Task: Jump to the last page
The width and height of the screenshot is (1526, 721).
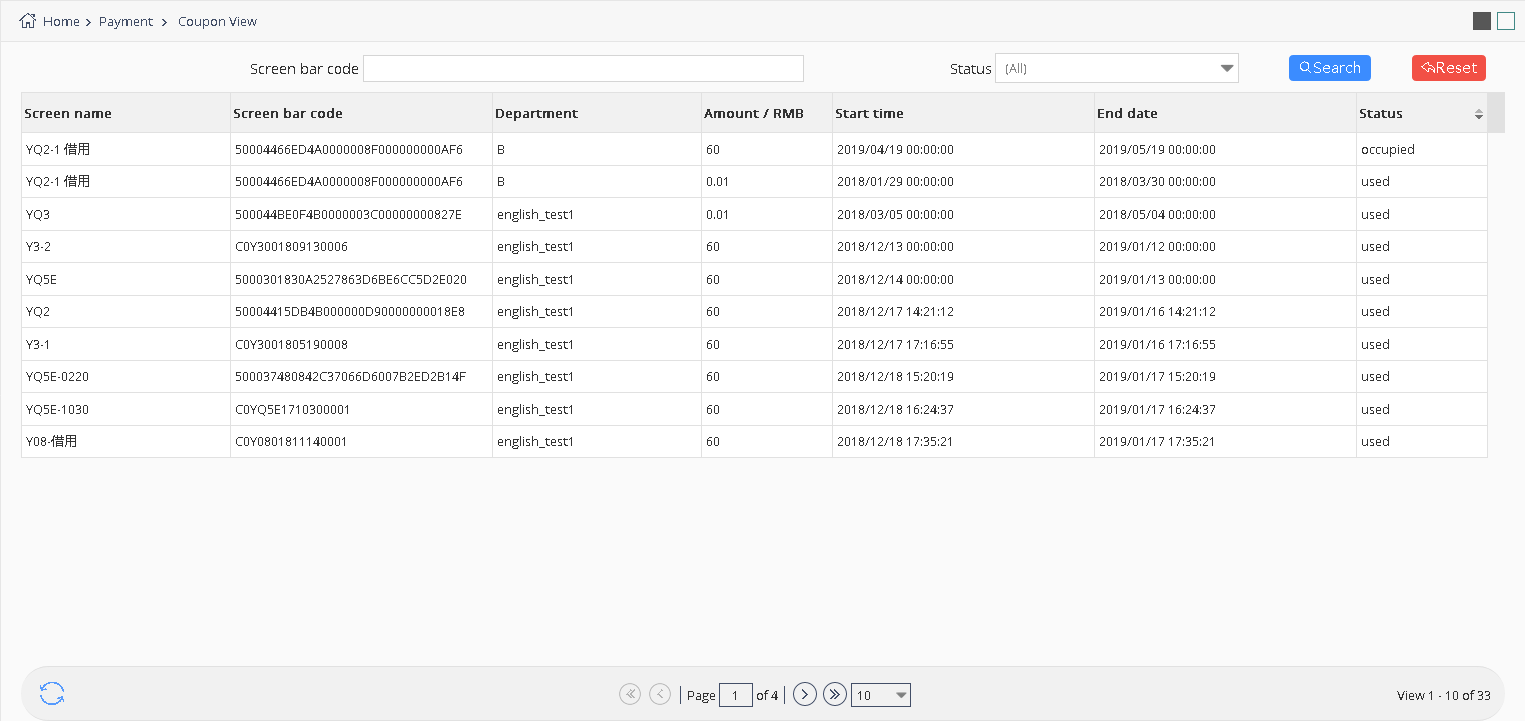Action: click(x=835, y=694)
